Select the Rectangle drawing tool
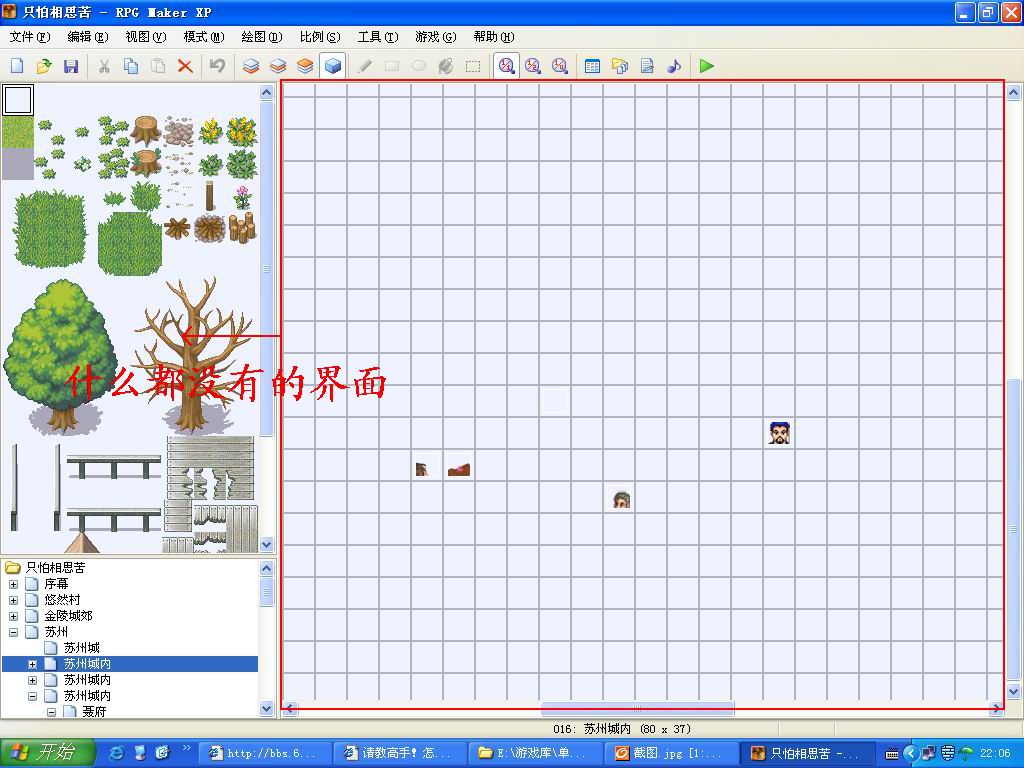1024x768 pixels. tap(392, 66)
